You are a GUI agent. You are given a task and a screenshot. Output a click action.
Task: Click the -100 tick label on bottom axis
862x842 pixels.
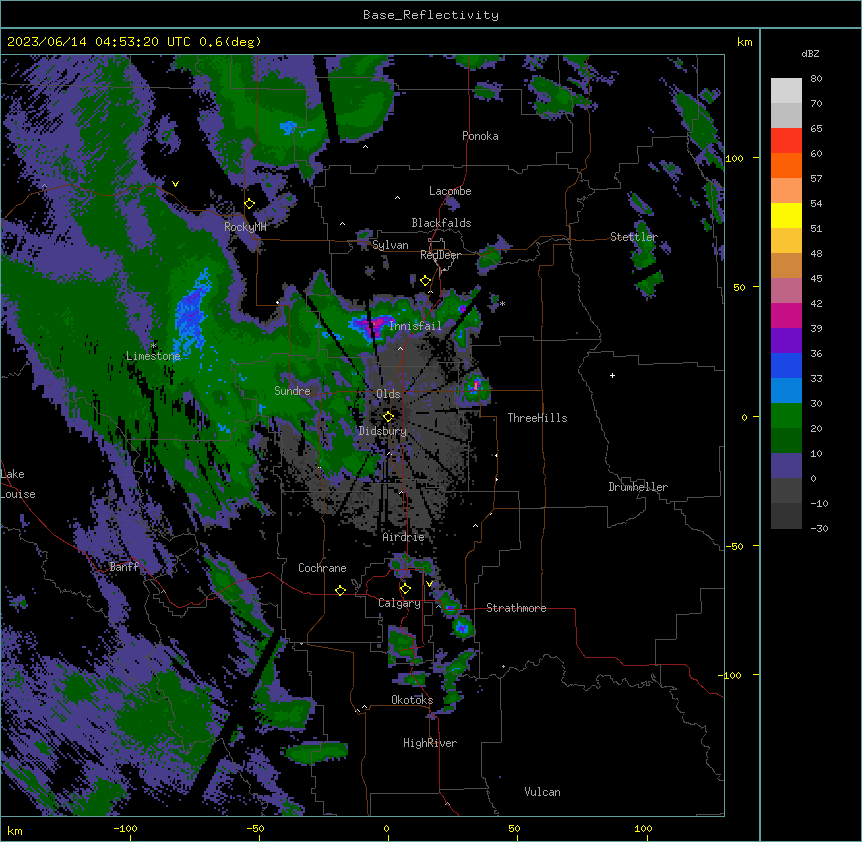tap(125, 828)
